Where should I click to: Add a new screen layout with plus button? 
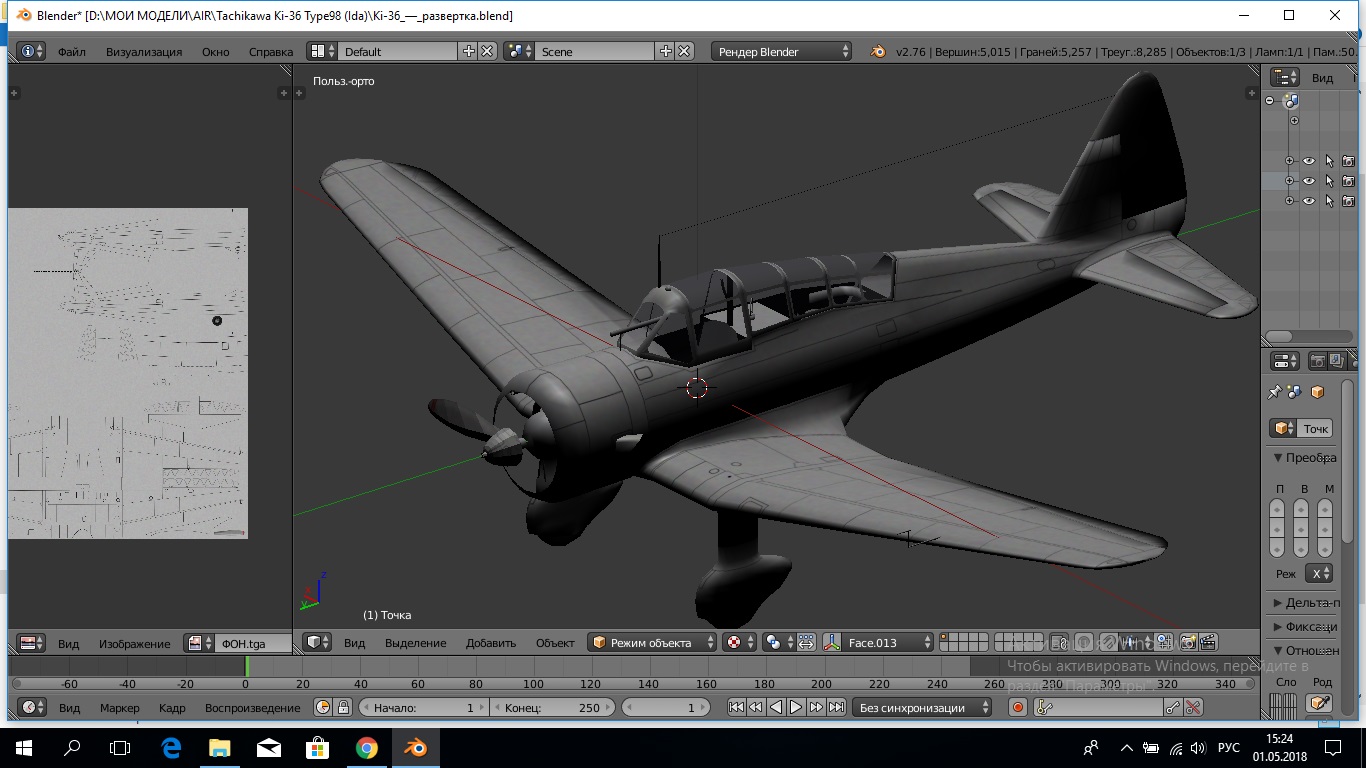click(x=469, y=51)
